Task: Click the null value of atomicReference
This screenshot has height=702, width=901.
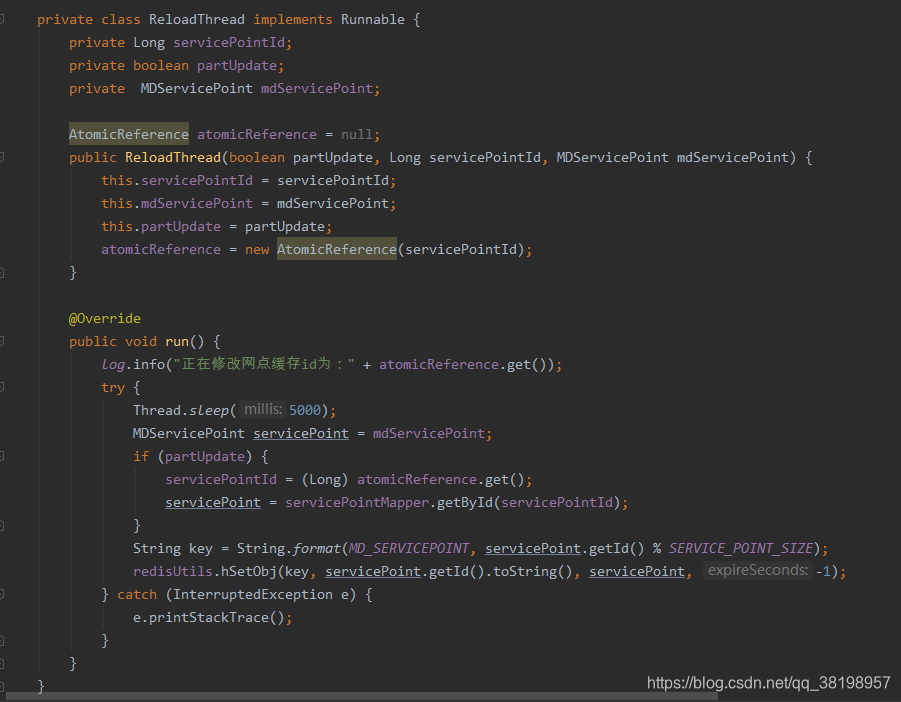Action: (x=356, y=134)
